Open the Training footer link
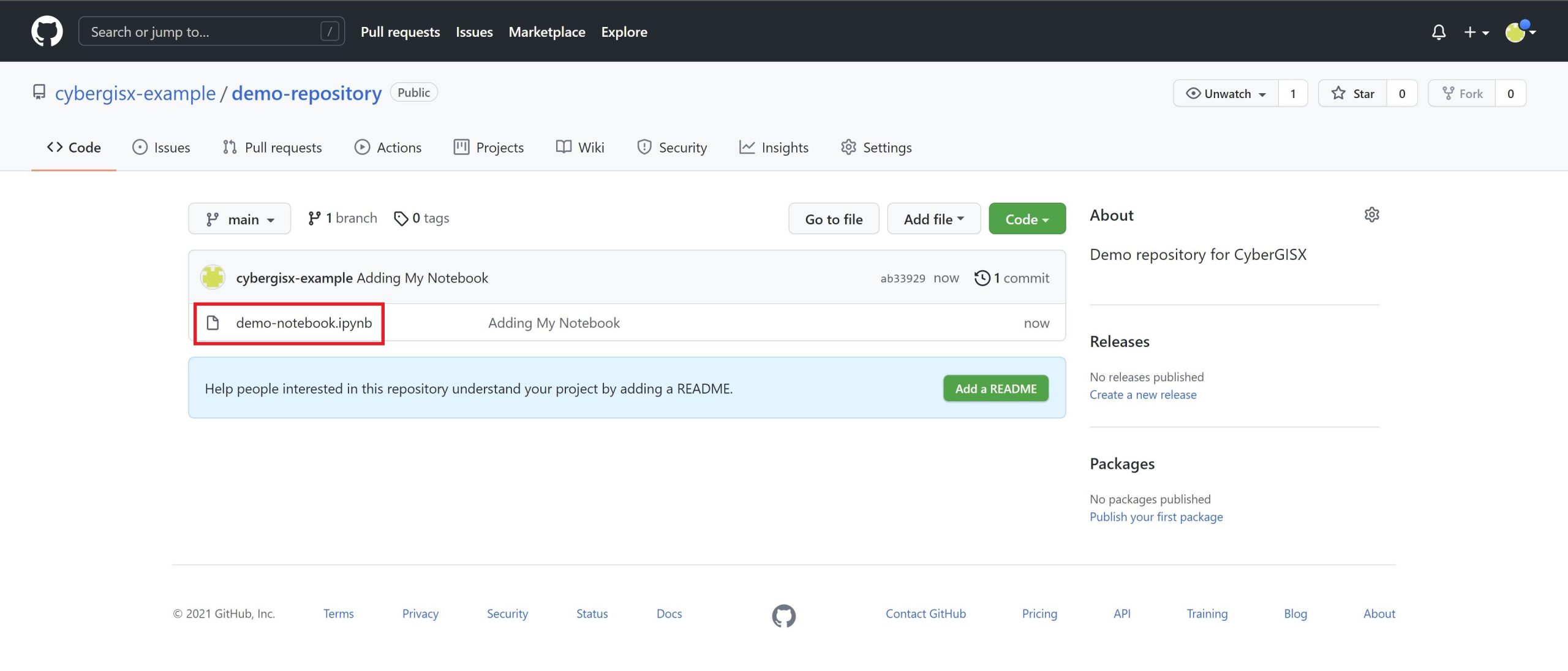1568x671 pixels. click(1207, 614)
